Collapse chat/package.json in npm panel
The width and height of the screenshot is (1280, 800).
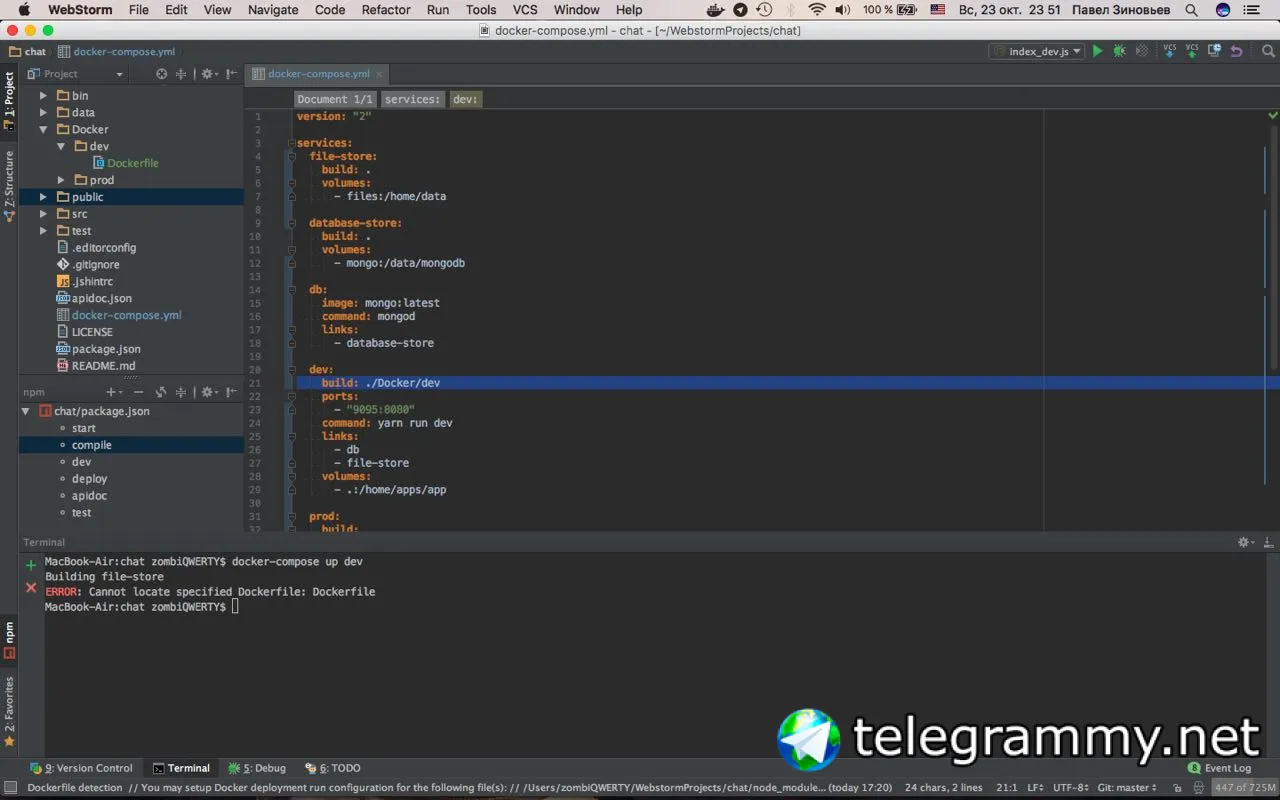tap(26, 411)
